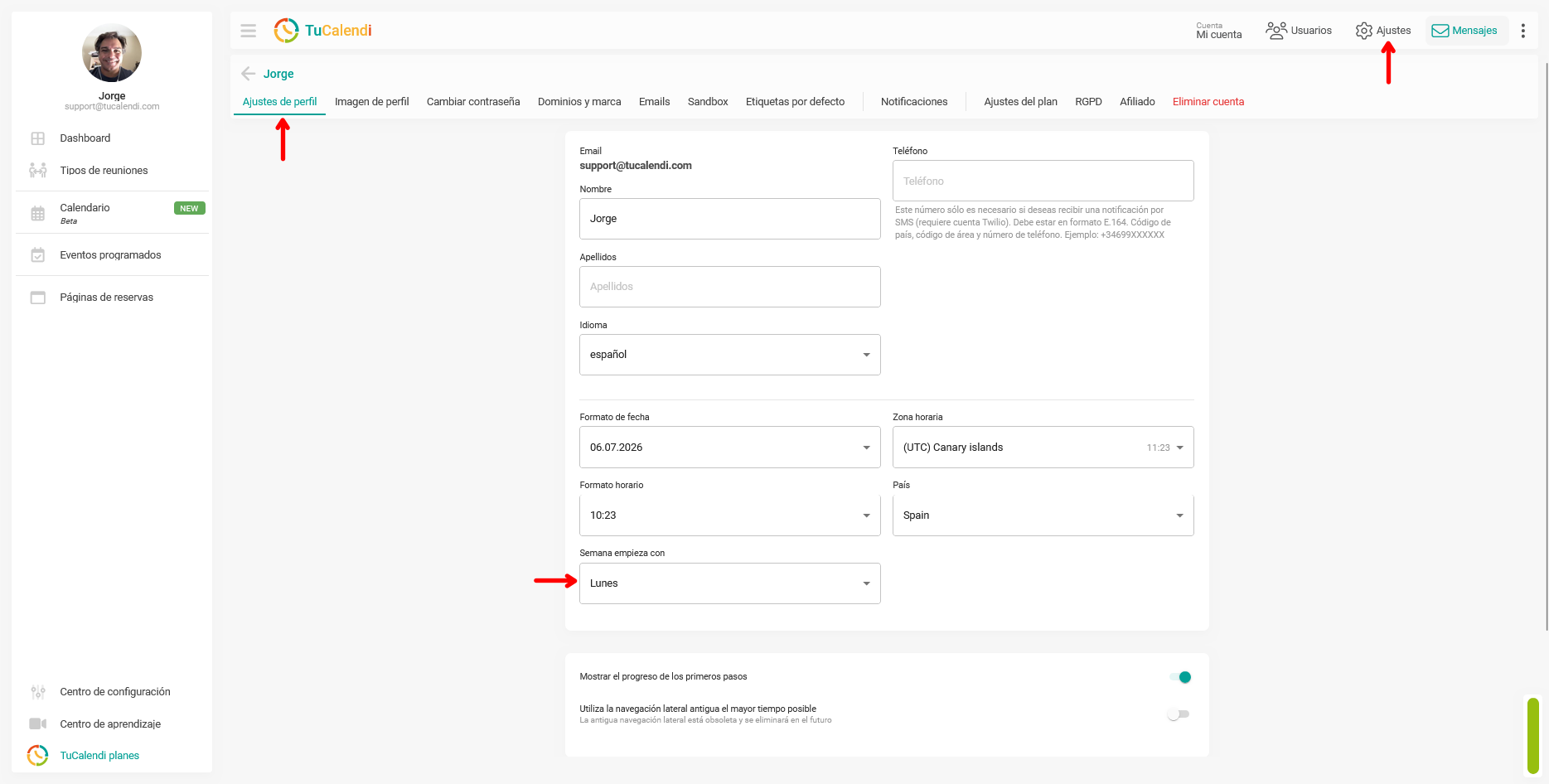Open Ajustes gear icon in header

1363,31
